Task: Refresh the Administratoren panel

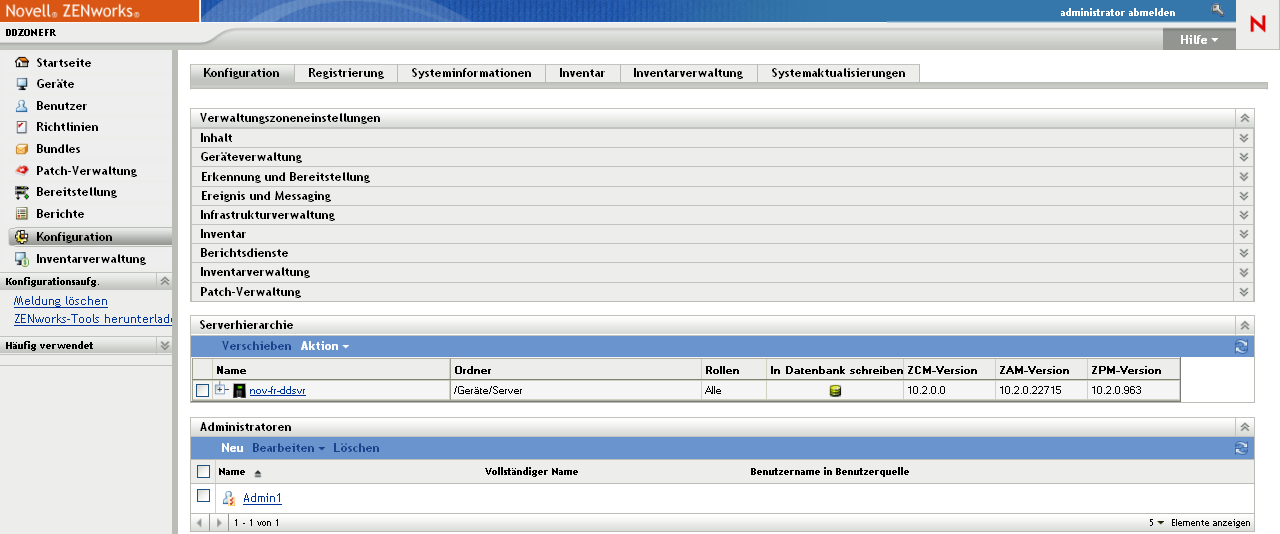Action: point(1241,448)
